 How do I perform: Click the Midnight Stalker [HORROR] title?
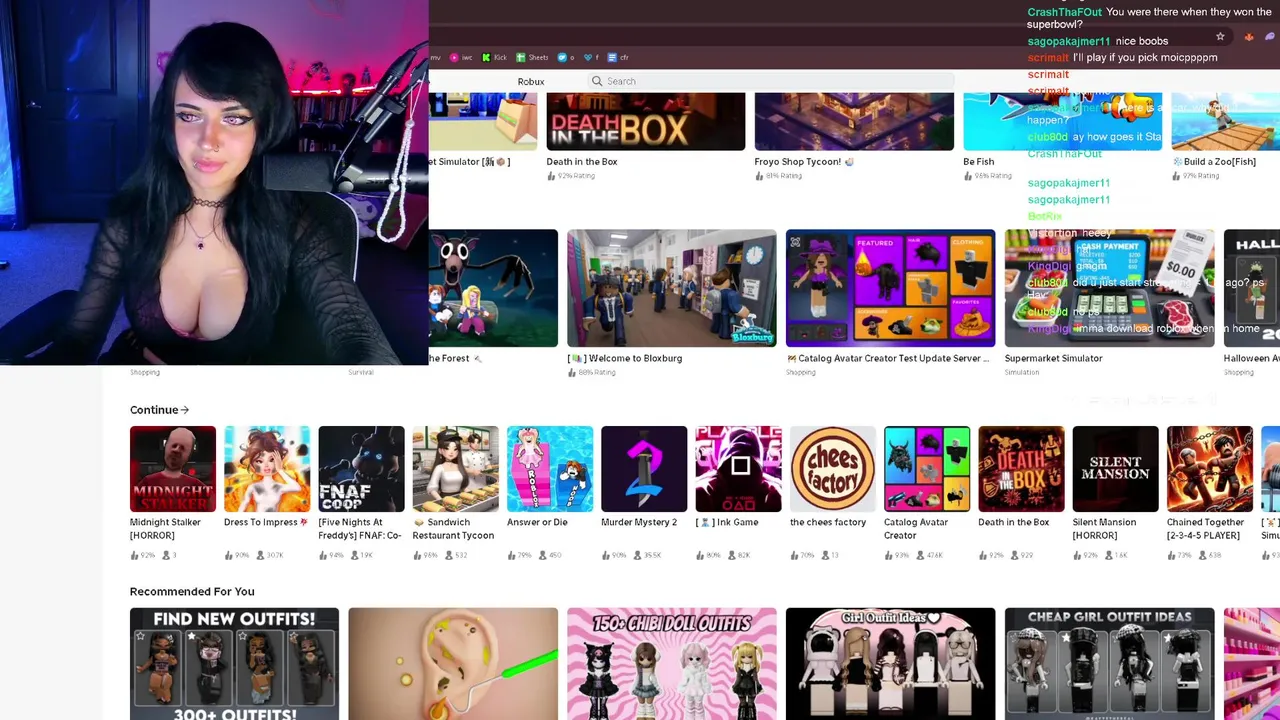pos(165,529)
